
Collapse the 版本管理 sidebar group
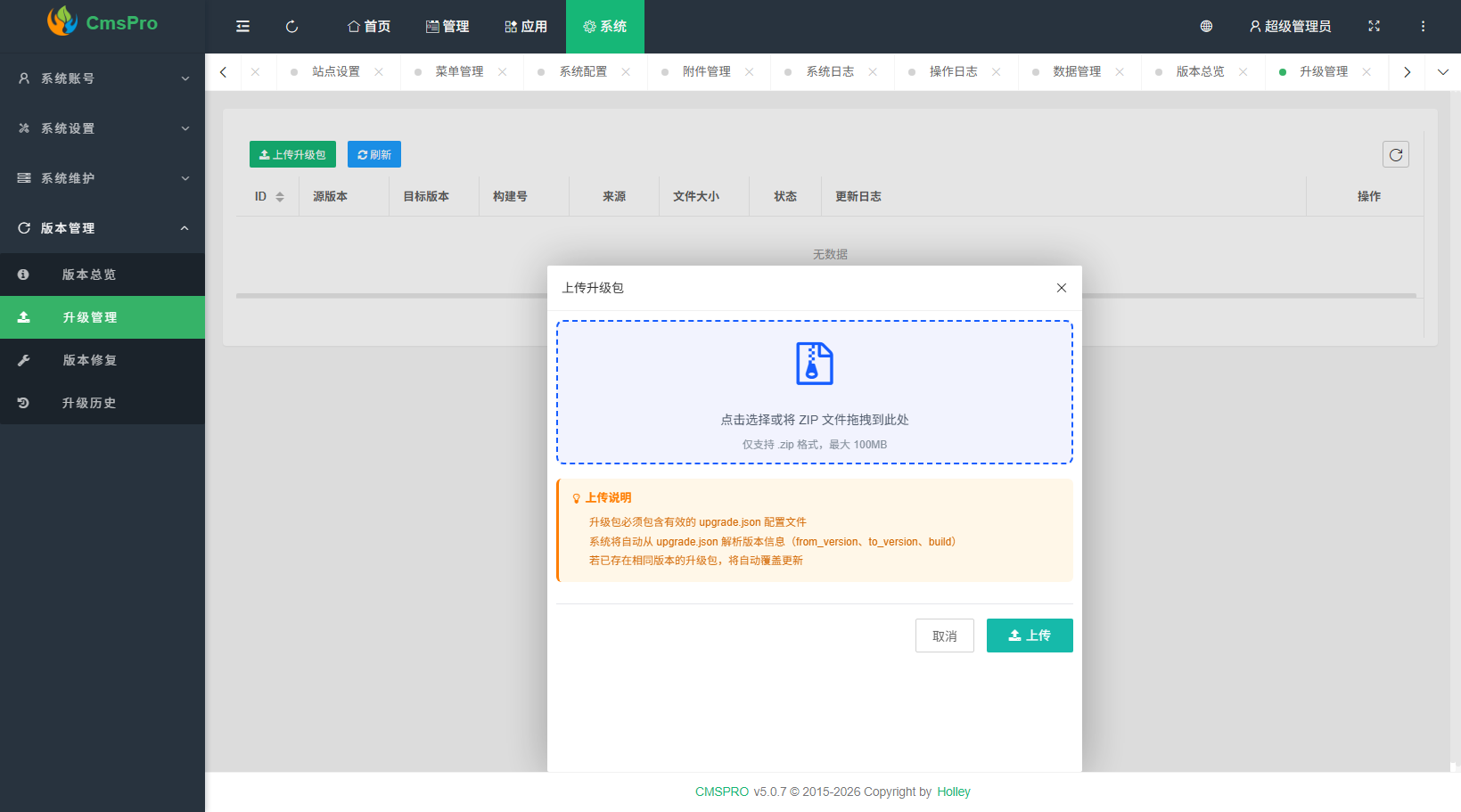click(103, 228)
